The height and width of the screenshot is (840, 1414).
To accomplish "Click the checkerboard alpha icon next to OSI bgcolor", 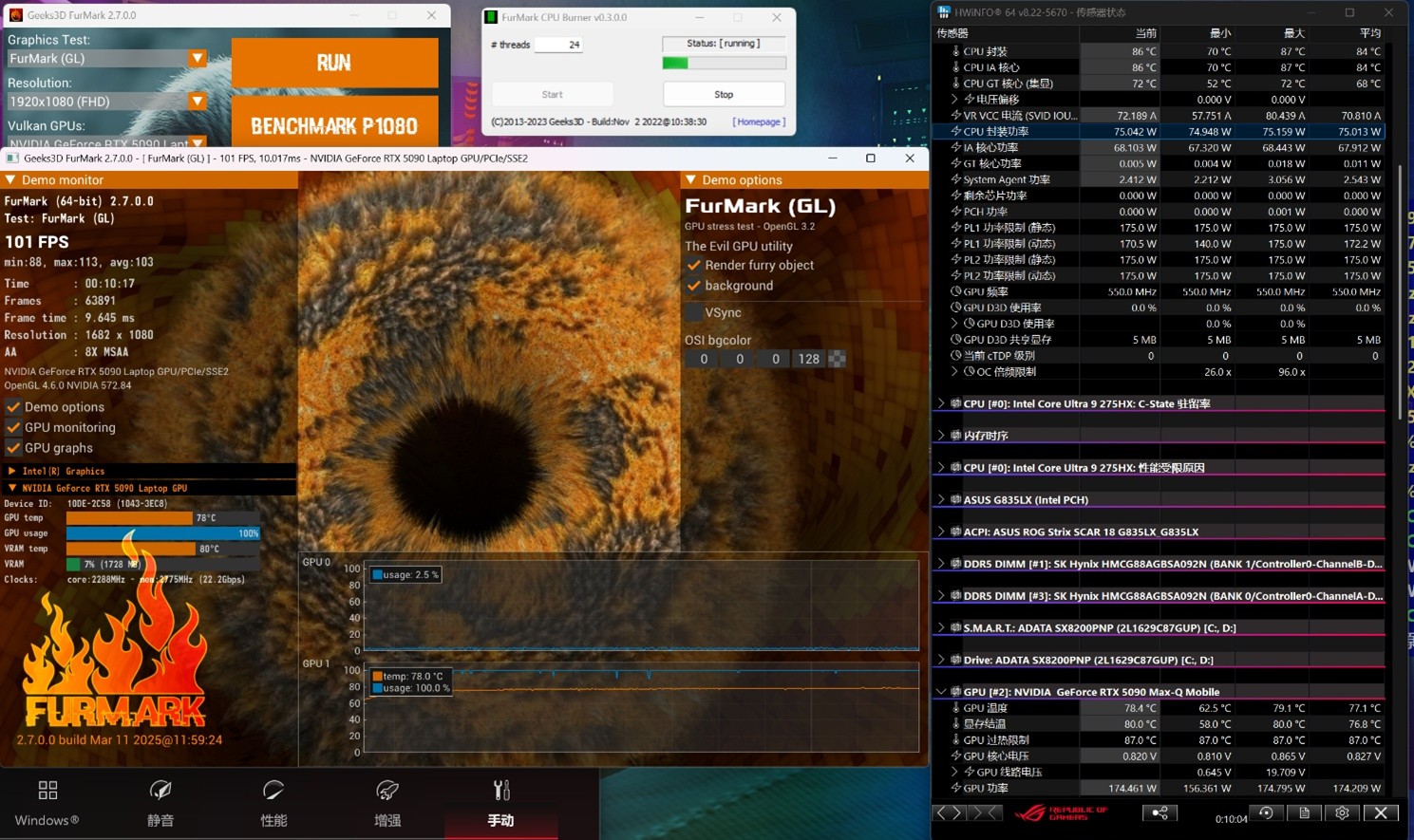I will [x=837, y=359].
